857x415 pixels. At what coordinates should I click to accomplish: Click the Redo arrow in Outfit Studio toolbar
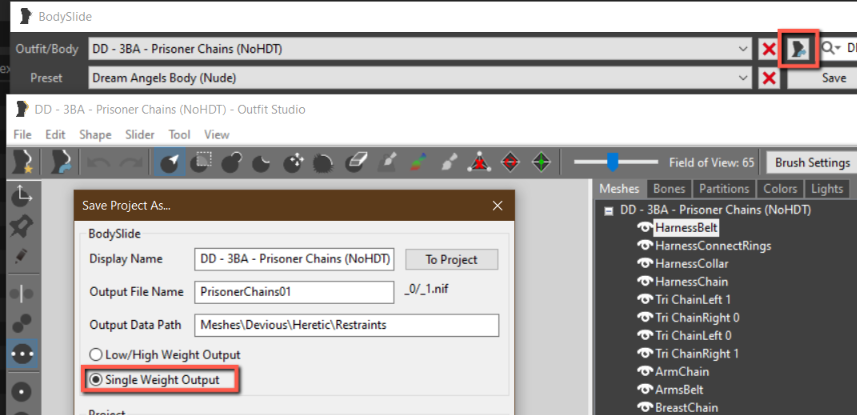[130, 162]
